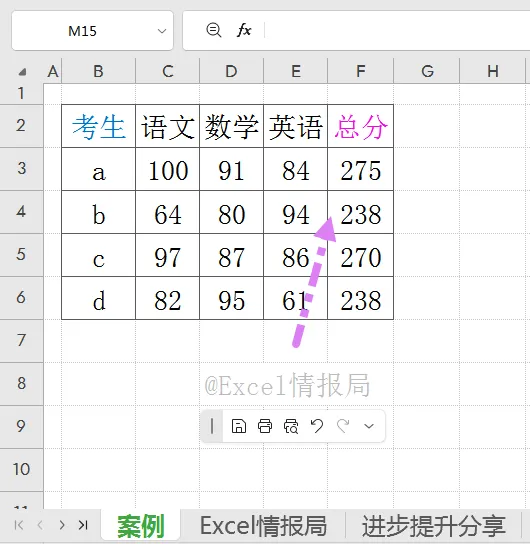Click the Save icon in floating toolbar
The width and height of the screenshot is (530, 544).
coord(239,426)
